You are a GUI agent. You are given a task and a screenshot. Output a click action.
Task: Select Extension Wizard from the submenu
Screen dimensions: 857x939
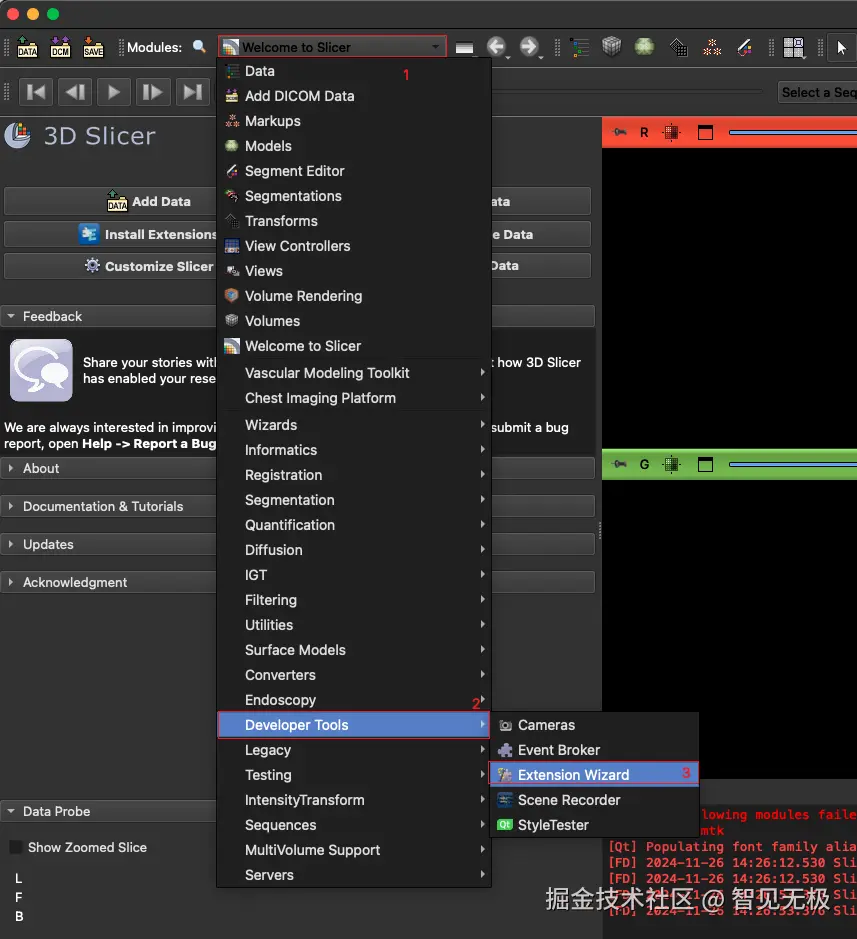[573, 775]
